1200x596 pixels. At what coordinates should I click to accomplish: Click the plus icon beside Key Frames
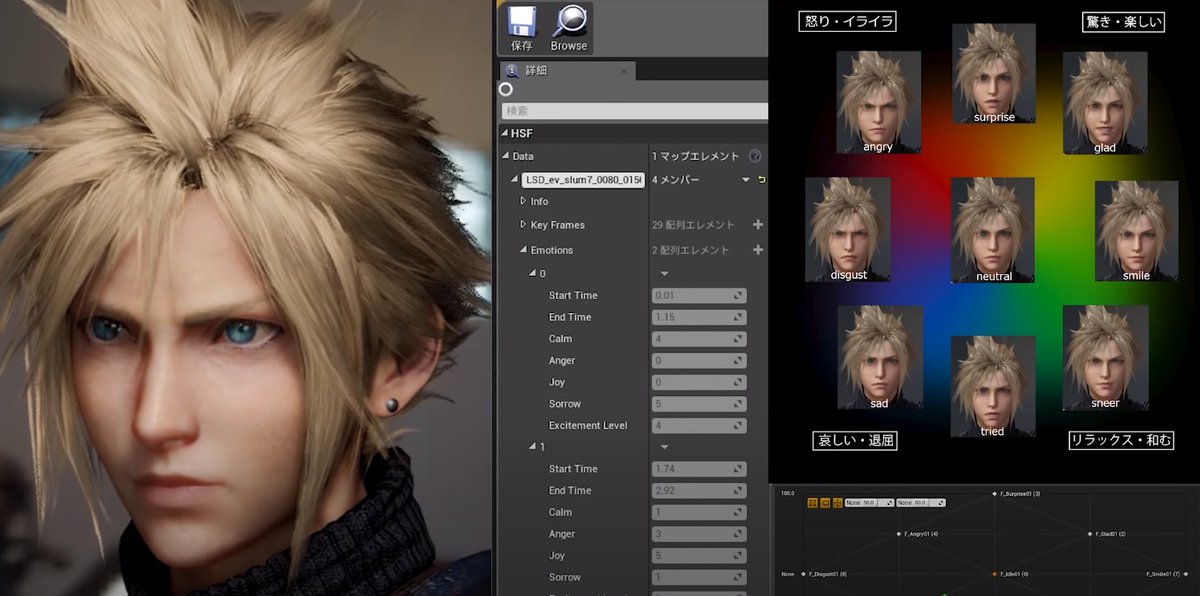(757, 225)
